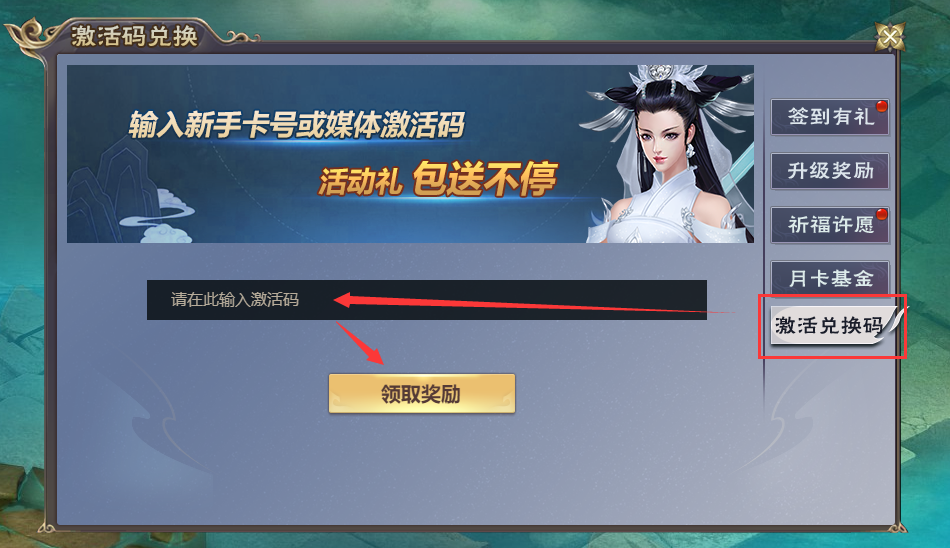Click the character's silver hair crown ornament
The height and width of the screenshot is (548, 950).
(663, 78)
